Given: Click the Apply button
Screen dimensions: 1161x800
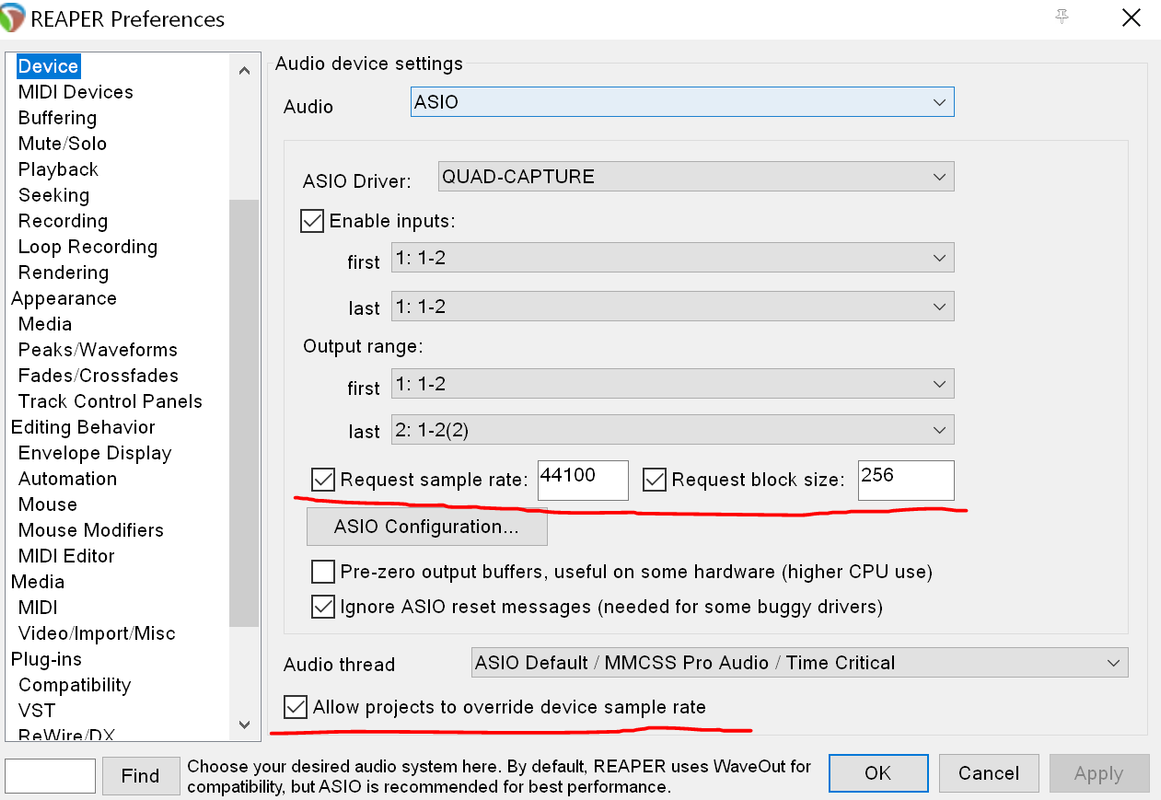Looking at the screenshot, I should [x=1099, y=773].
